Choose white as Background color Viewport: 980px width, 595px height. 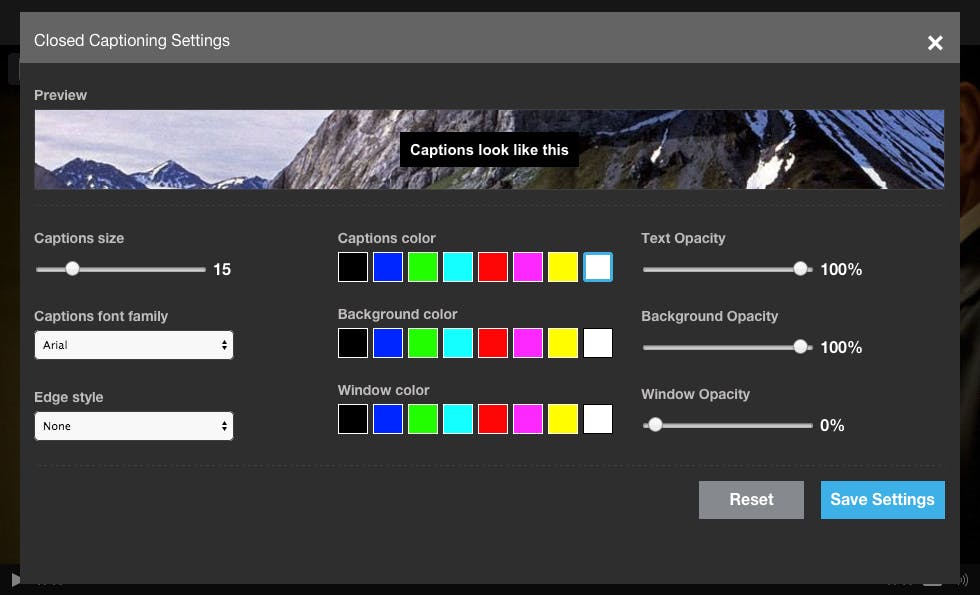point(598,343)
